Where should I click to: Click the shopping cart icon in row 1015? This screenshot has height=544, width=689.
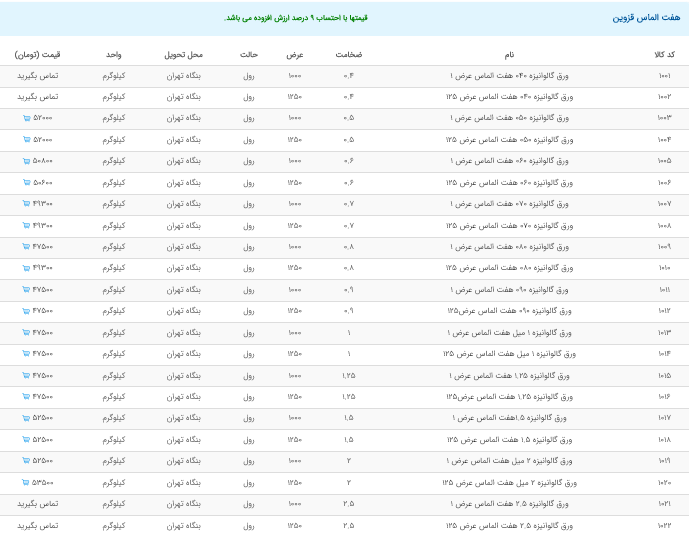(26, 376)
